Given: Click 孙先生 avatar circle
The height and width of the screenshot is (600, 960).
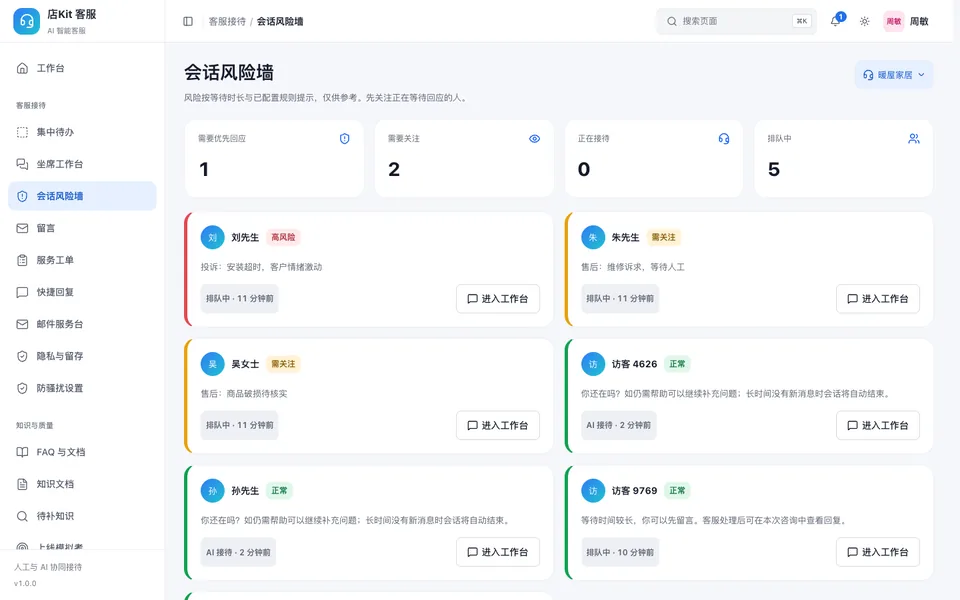Looking at the screenshot, I should 212,491.
